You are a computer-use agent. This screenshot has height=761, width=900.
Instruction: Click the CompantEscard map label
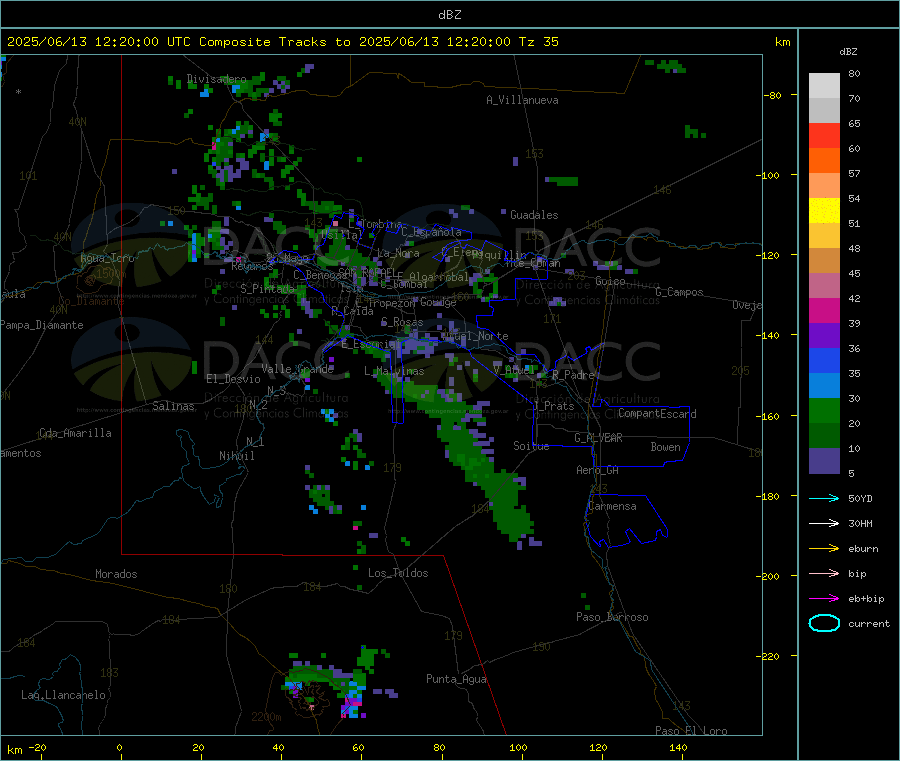[657, 413]
